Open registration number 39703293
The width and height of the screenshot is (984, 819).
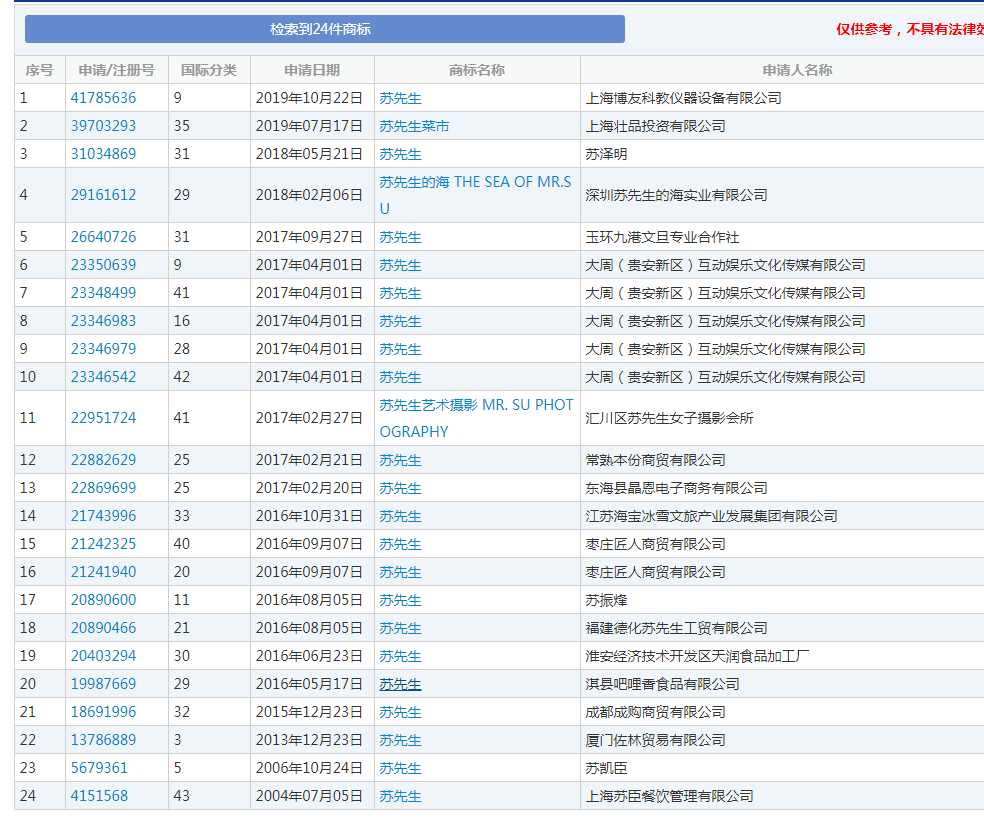click(103, 126)
